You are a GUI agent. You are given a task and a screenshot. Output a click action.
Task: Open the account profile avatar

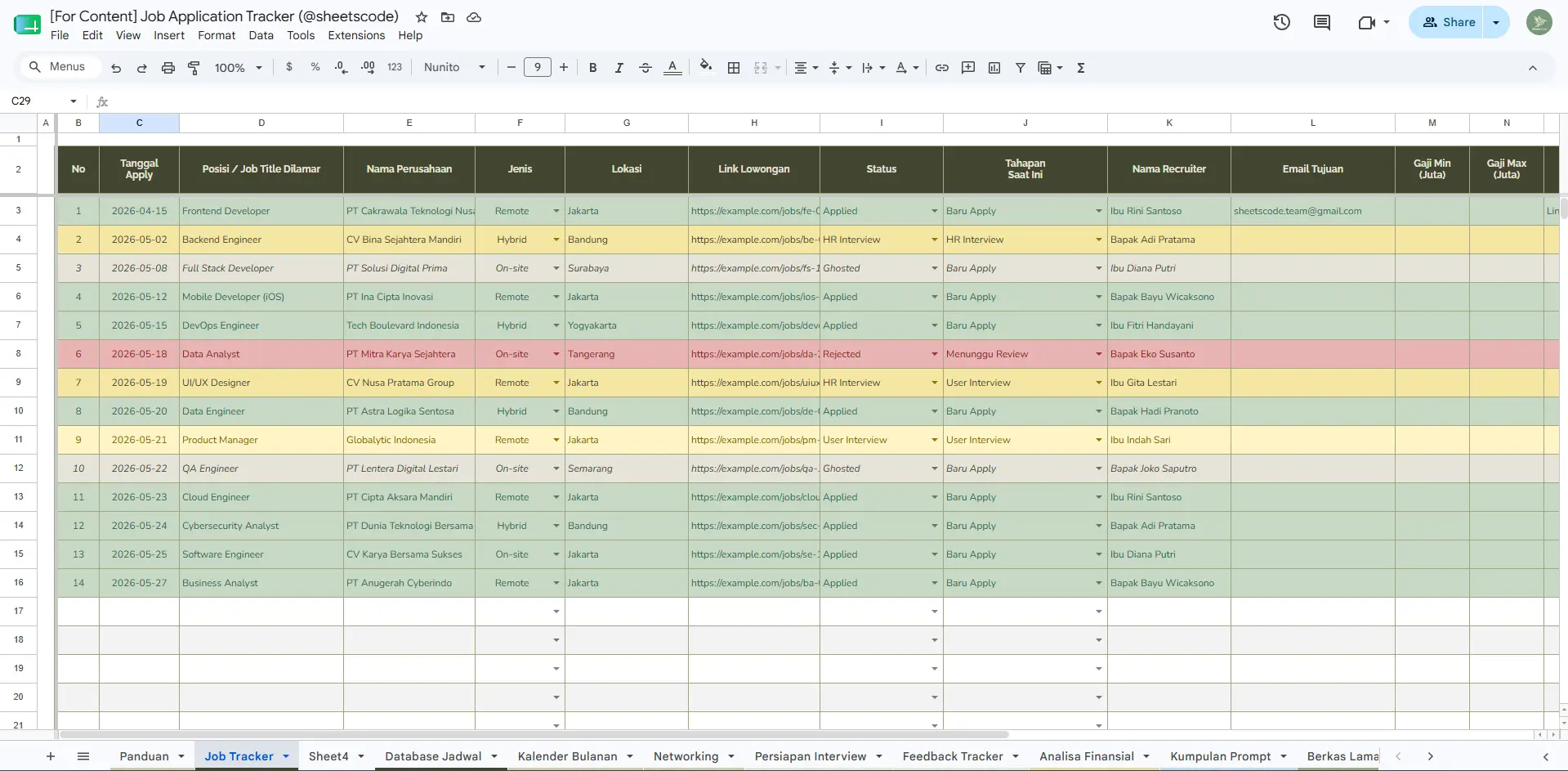pyautogui.click(x=1539, y=22)
